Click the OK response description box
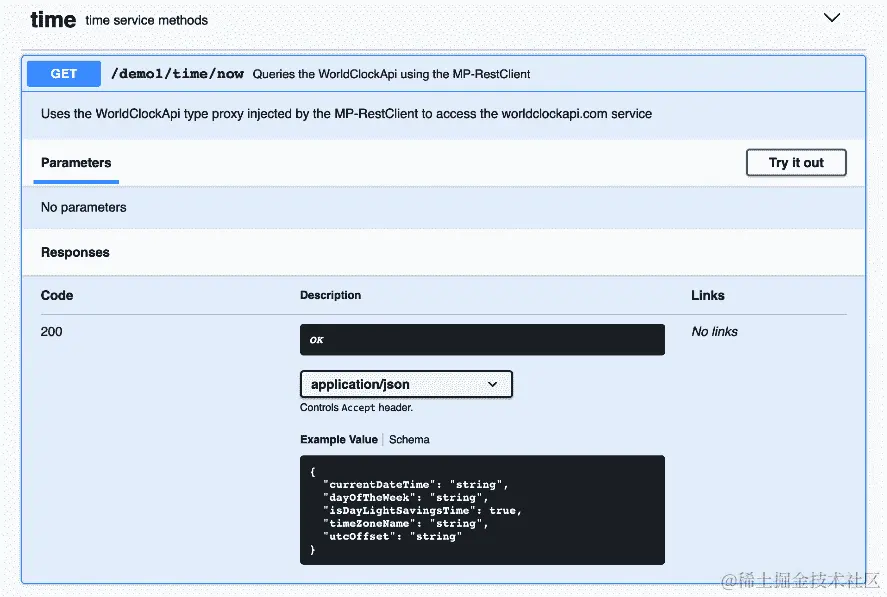 (x=482, y=340)
